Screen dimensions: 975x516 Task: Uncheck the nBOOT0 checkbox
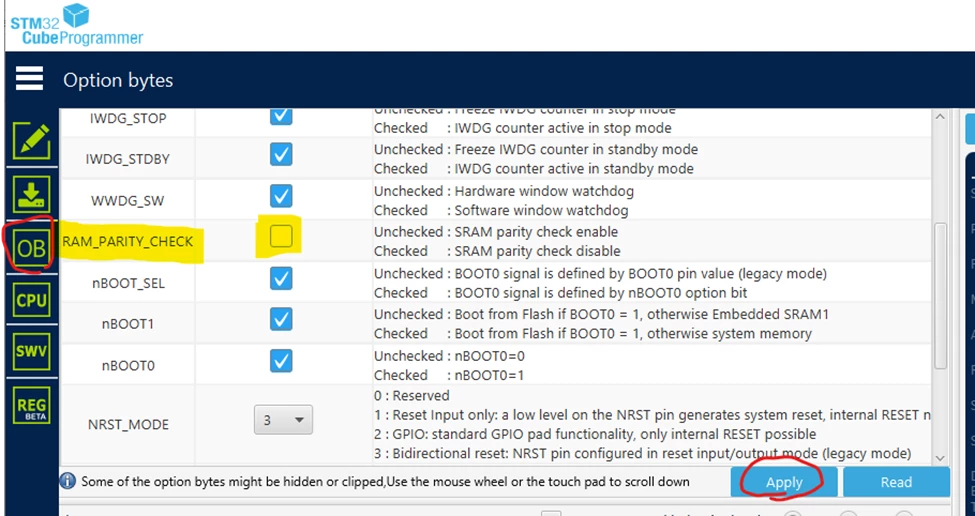click(281, 361)
